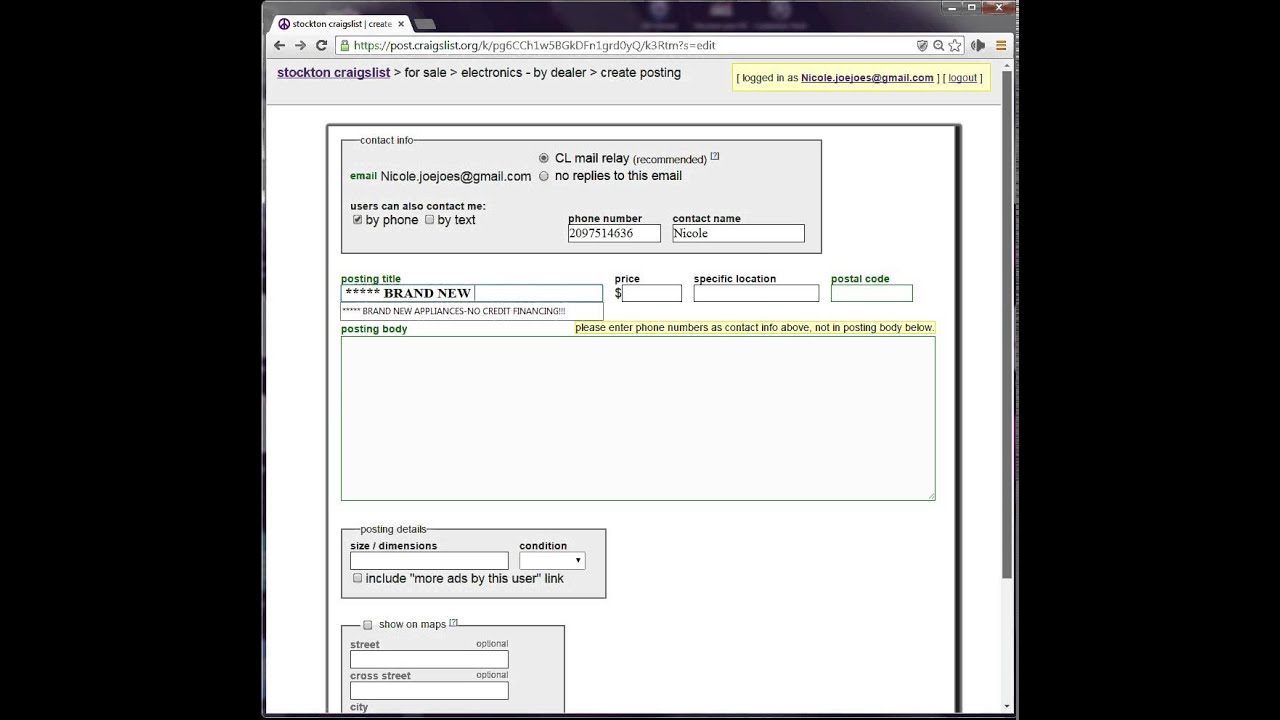The image size is (1280, 720).
Task: Open the help [?] link beside CL mail relay
Action: point(715,156)
